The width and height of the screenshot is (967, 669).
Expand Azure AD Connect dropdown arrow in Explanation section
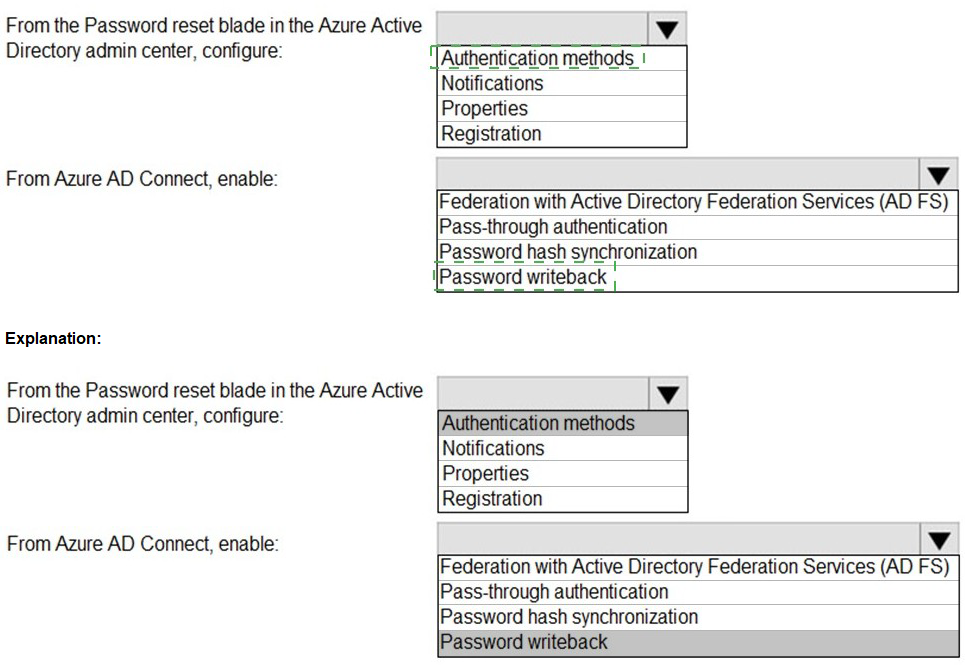938,541
